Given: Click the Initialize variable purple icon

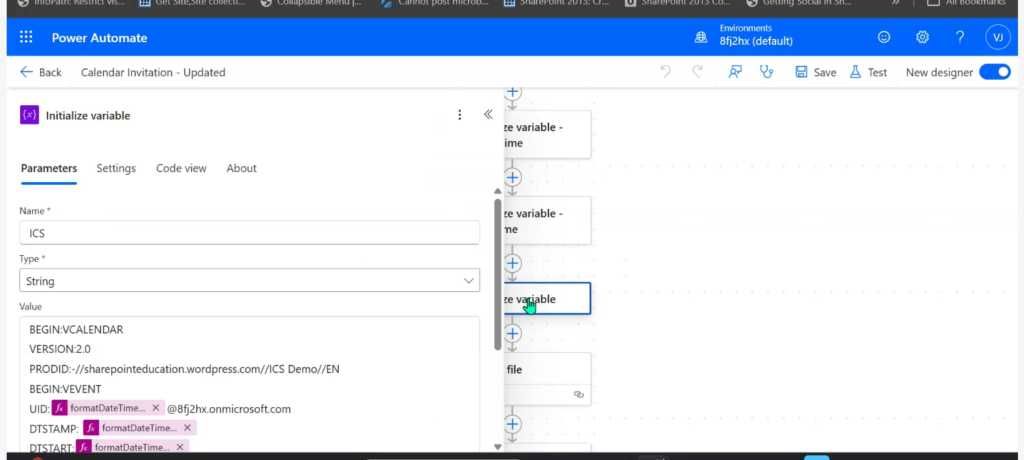Looking at the screenshot, I should tap(29, 115).
